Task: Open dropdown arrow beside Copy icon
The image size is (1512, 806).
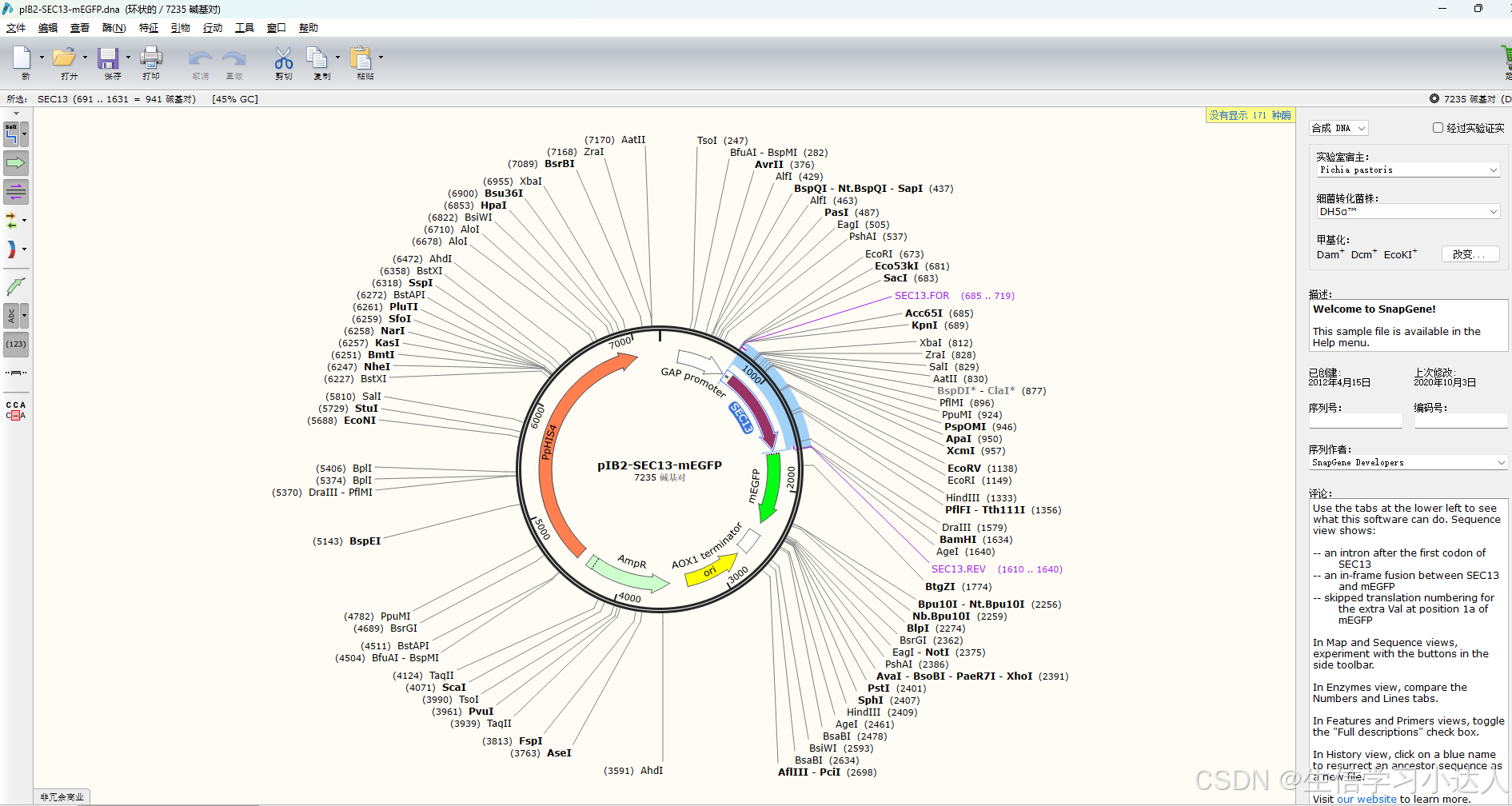Action: [x=337, y=58]
